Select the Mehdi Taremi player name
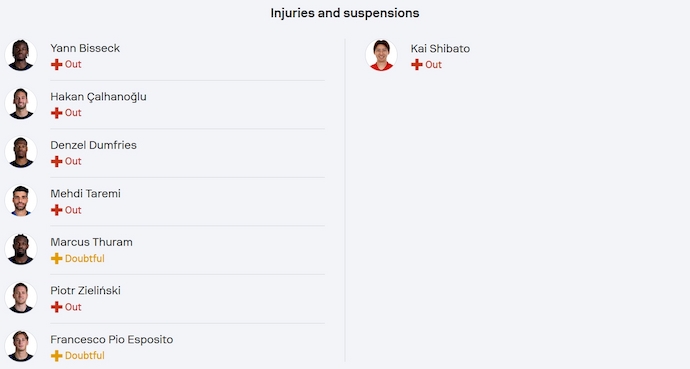This screenshot has width=690, height=369. tap(85, 194)
